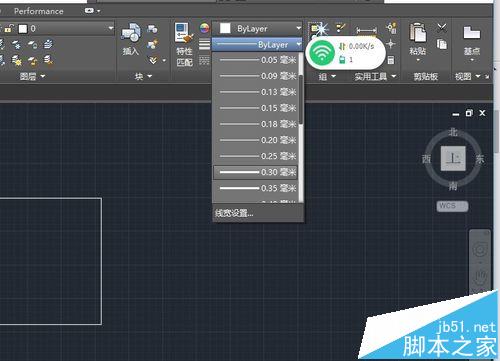Open 线宽设置... lineweight settings
Image resolution: width=500 pixels, height=361 pixels.
pyautogui.click(x=258, y=213)
